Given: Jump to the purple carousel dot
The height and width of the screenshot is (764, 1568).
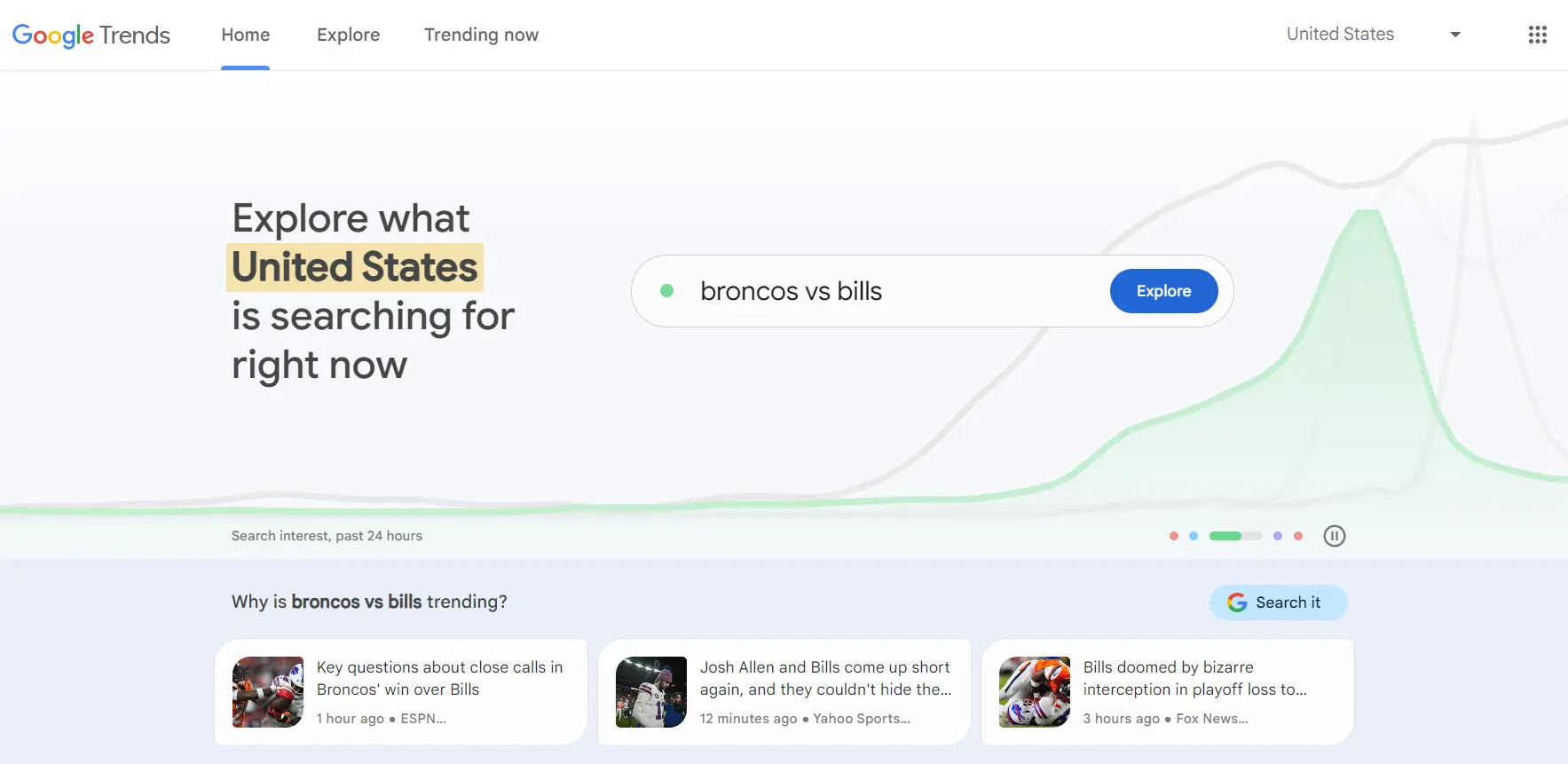Looking at the screenshot, I should [1277, 536].
